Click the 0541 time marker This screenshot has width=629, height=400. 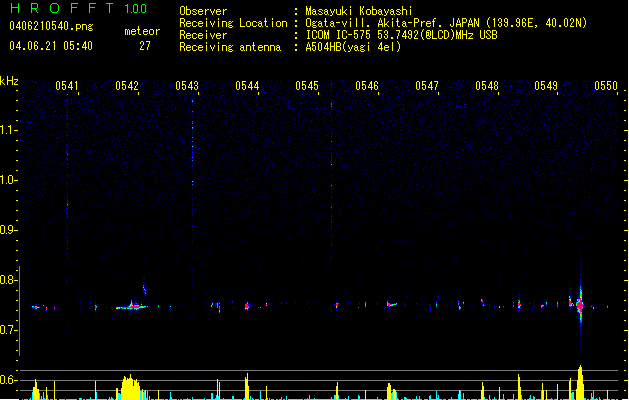click(67, 86)
